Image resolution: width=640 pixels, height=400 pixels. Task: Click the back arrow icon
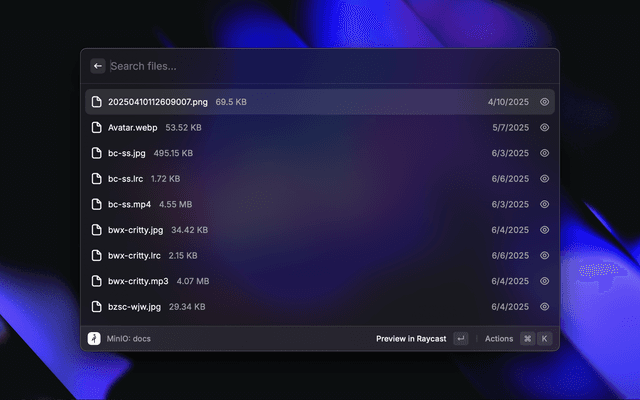(x=98, y=66)
